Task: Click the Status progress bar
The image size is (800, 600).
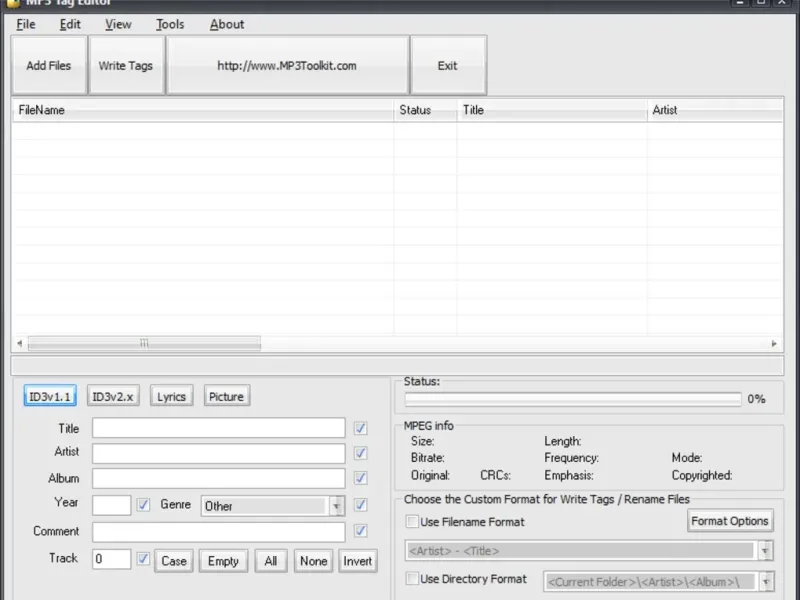Action: pyautogui.click(x=572, y=399)
